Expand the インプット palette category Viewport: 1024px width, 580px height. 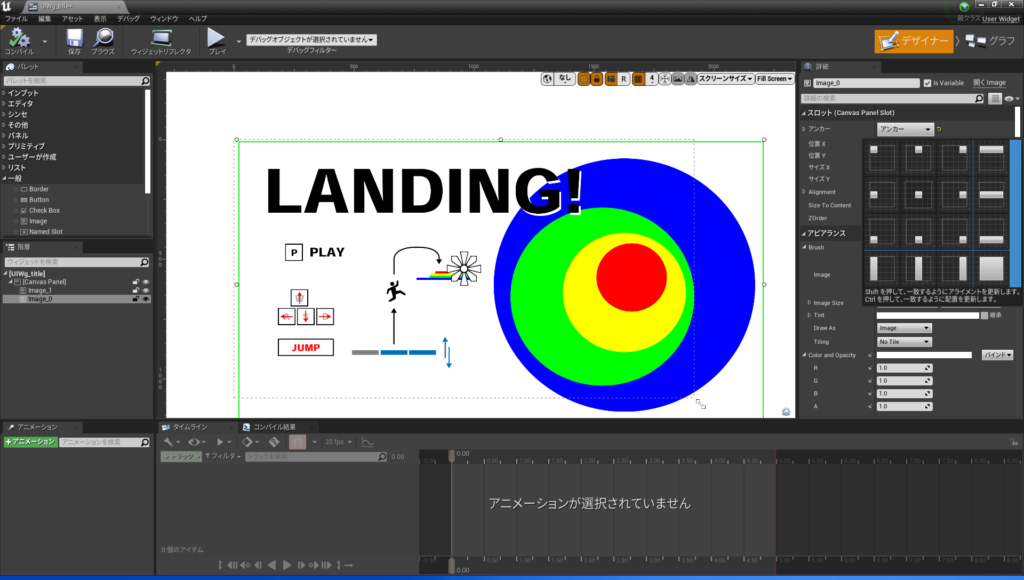click(x=24, y=93)
